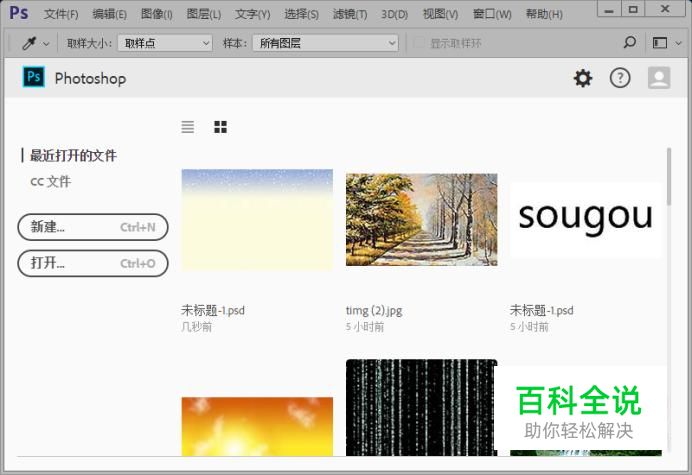Select 最近打开的文件 in the sidebar
This screenshot has height=475, width=692.
(73, 155)
